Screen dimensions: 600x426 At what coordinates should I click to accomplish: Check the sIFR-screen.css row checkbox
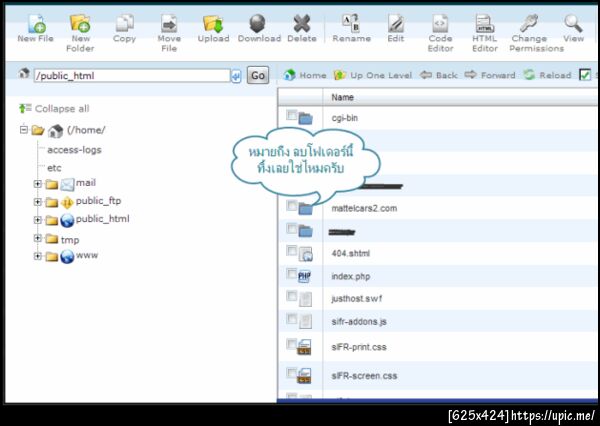pyautogui.click(x=292, y=372)
